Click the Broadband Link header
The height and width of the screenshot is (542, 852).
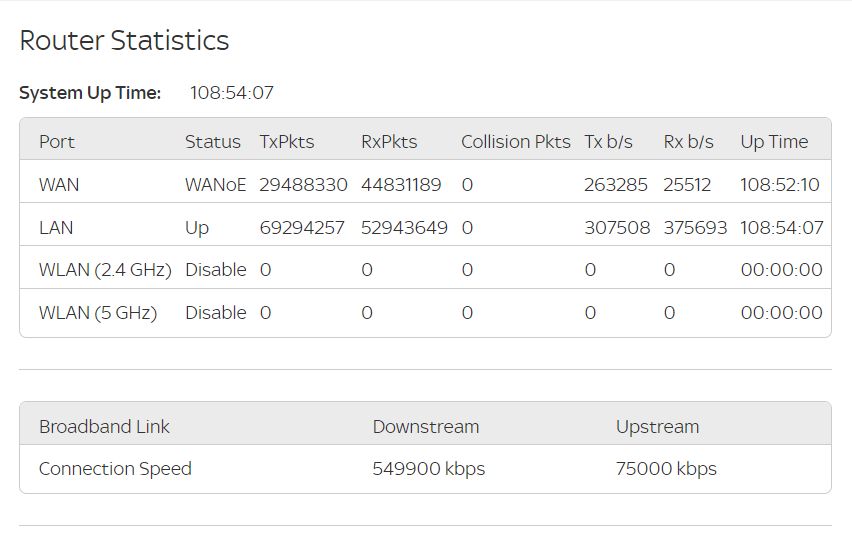point(104,427)
